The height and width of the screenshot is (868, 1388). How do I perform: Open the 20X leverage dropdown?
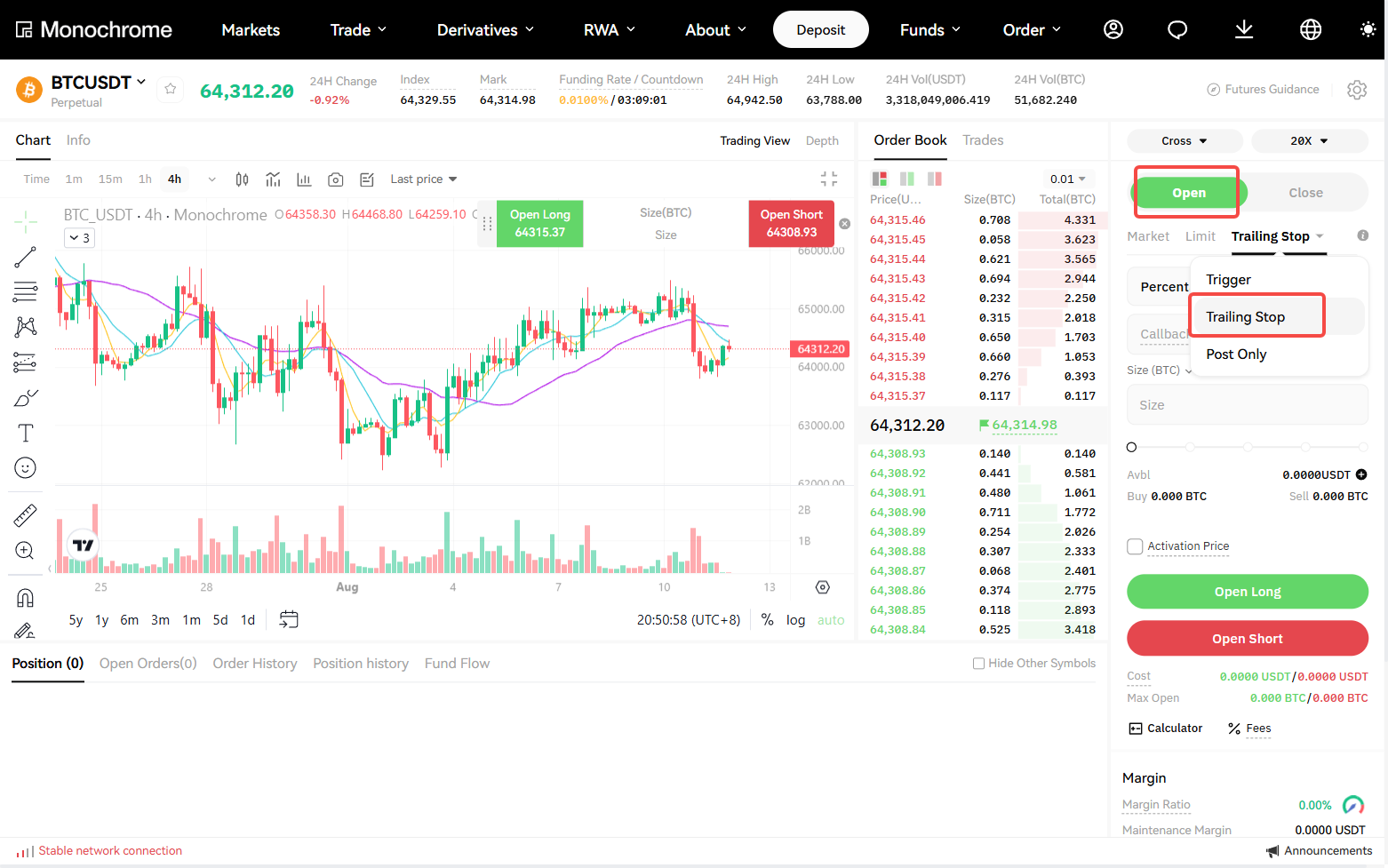point(1310,141)
